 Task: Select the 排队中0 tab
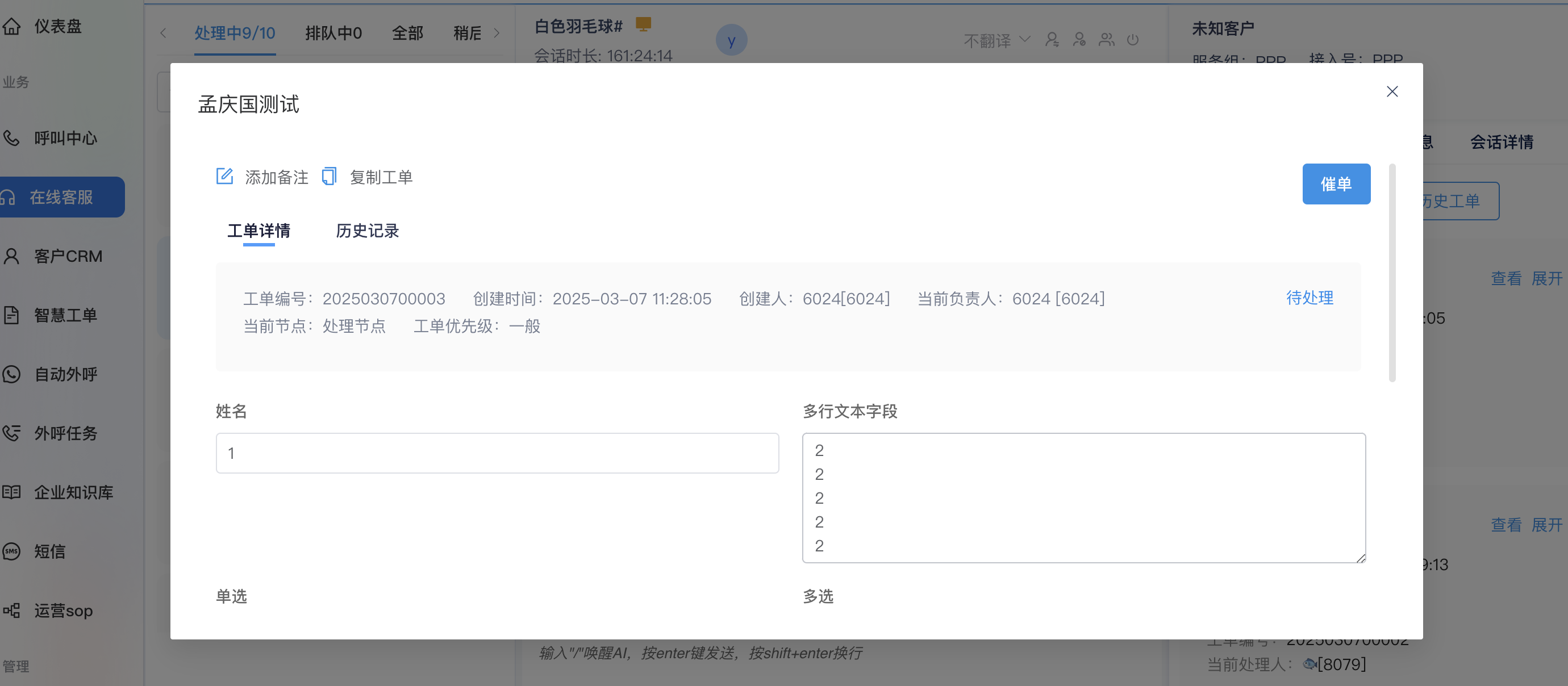[333, 33]
